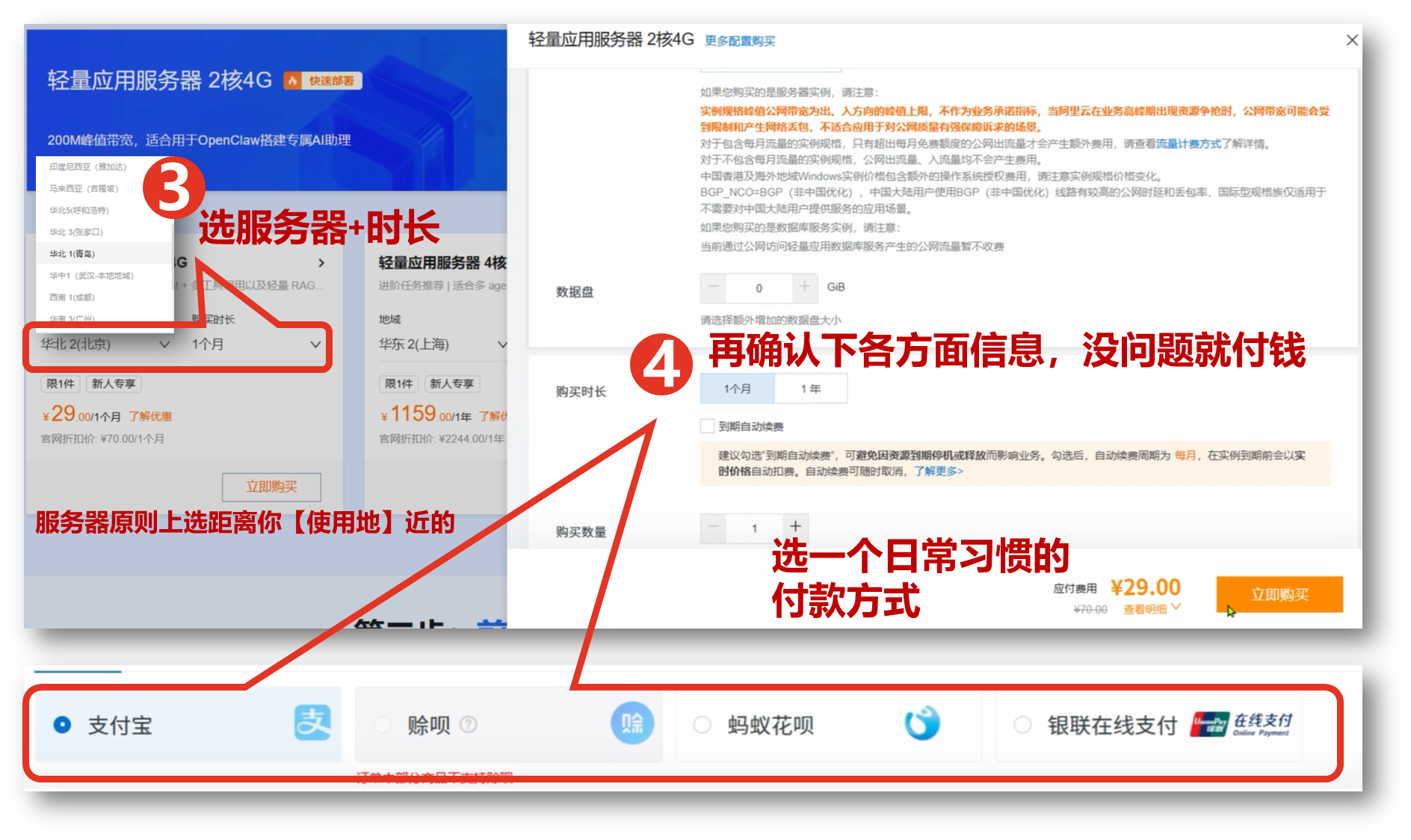
Task: Click the orange 立即购买 button in the dialog
Action: point(1279,595)
